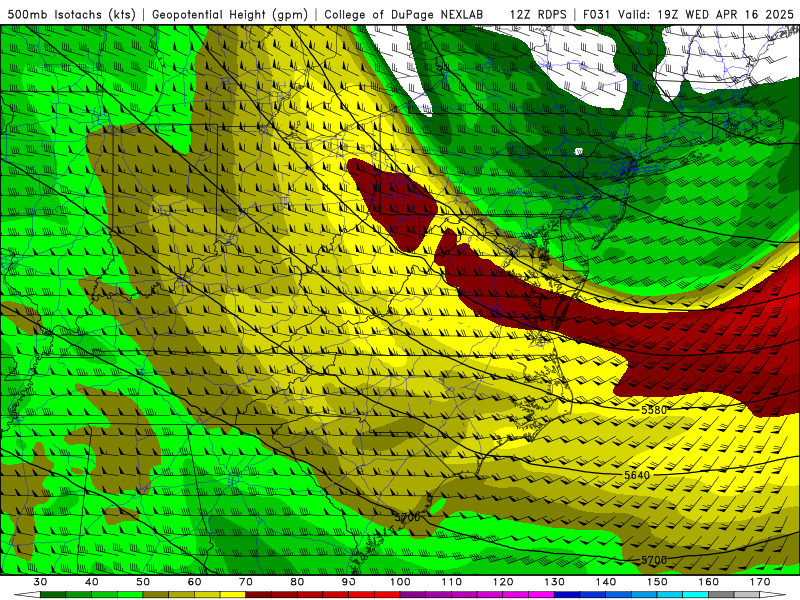
Task: Select the dark green swatch below 30
Action: coord(53,595)
